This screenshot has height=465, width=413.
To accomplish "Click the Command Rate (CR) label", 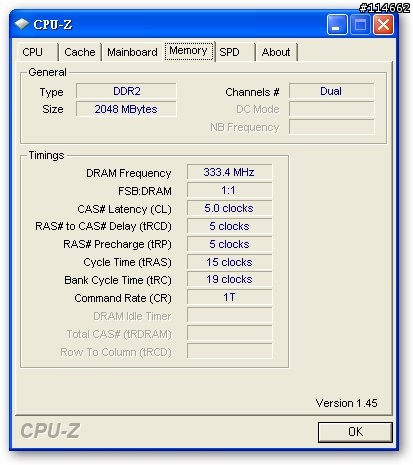I will coord(123,299).
